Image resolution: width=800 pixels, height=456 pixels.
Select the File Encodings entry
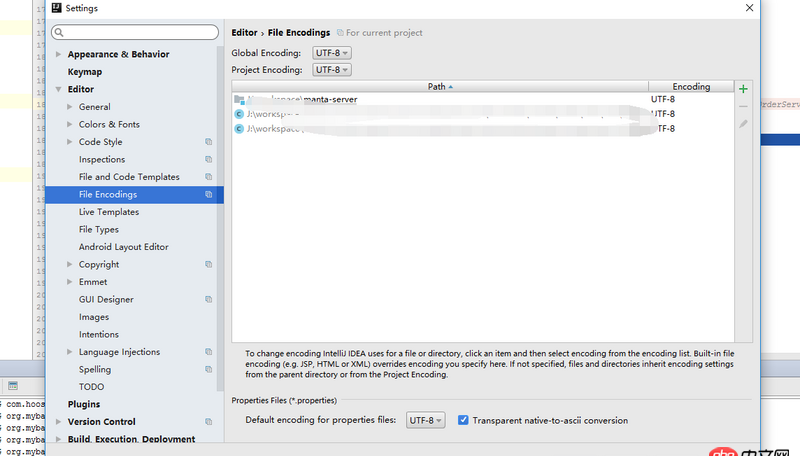click(x=135, y=194)
